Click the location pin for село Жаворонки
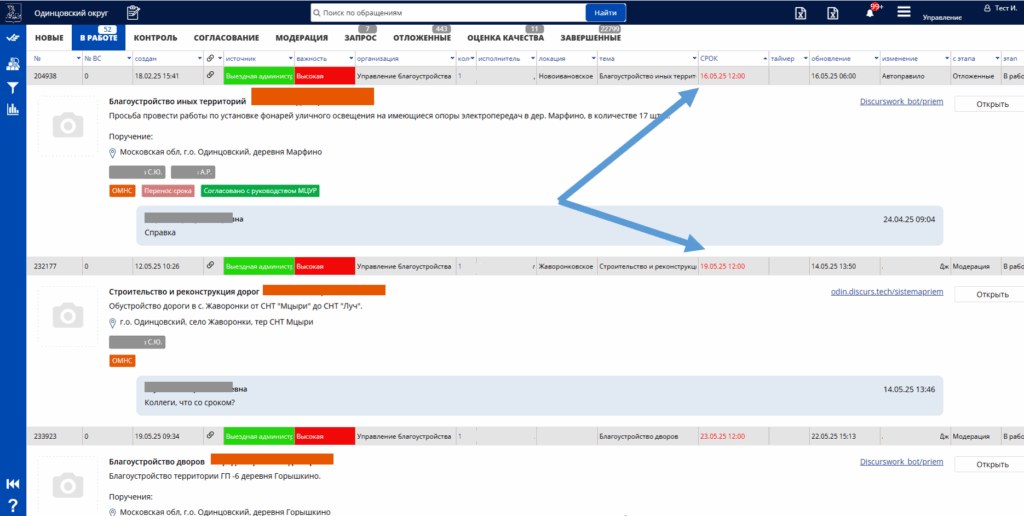 pos(113,323)
